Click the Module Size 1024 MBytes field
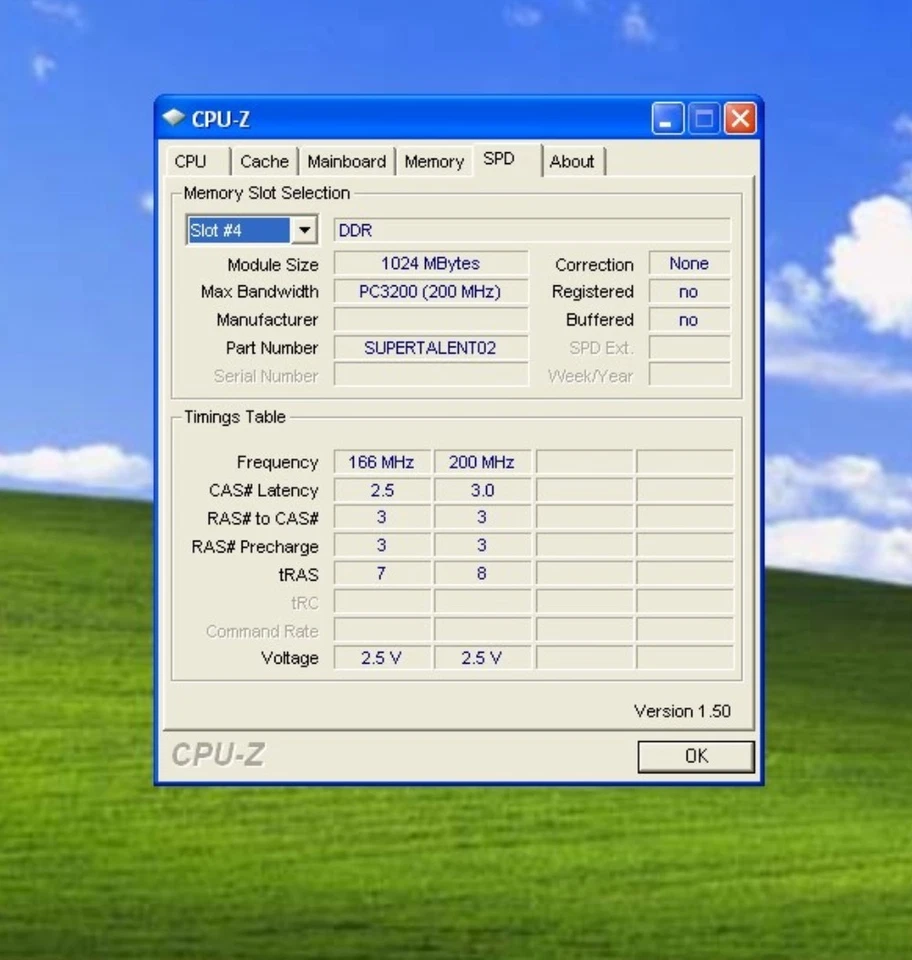 click(x=430, y=264)
